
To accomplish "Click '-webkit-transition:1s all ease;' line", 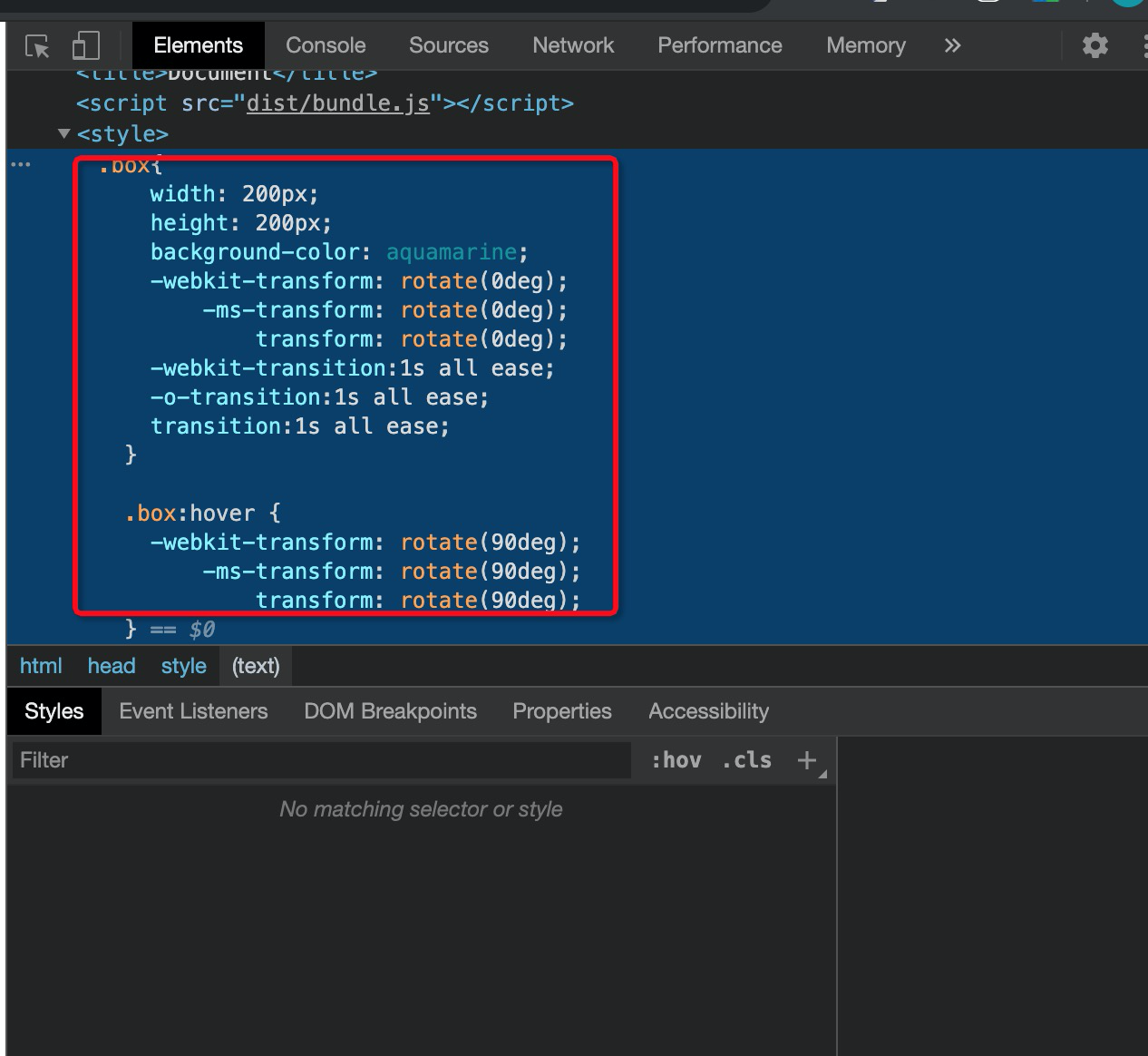I will [353, 368].
